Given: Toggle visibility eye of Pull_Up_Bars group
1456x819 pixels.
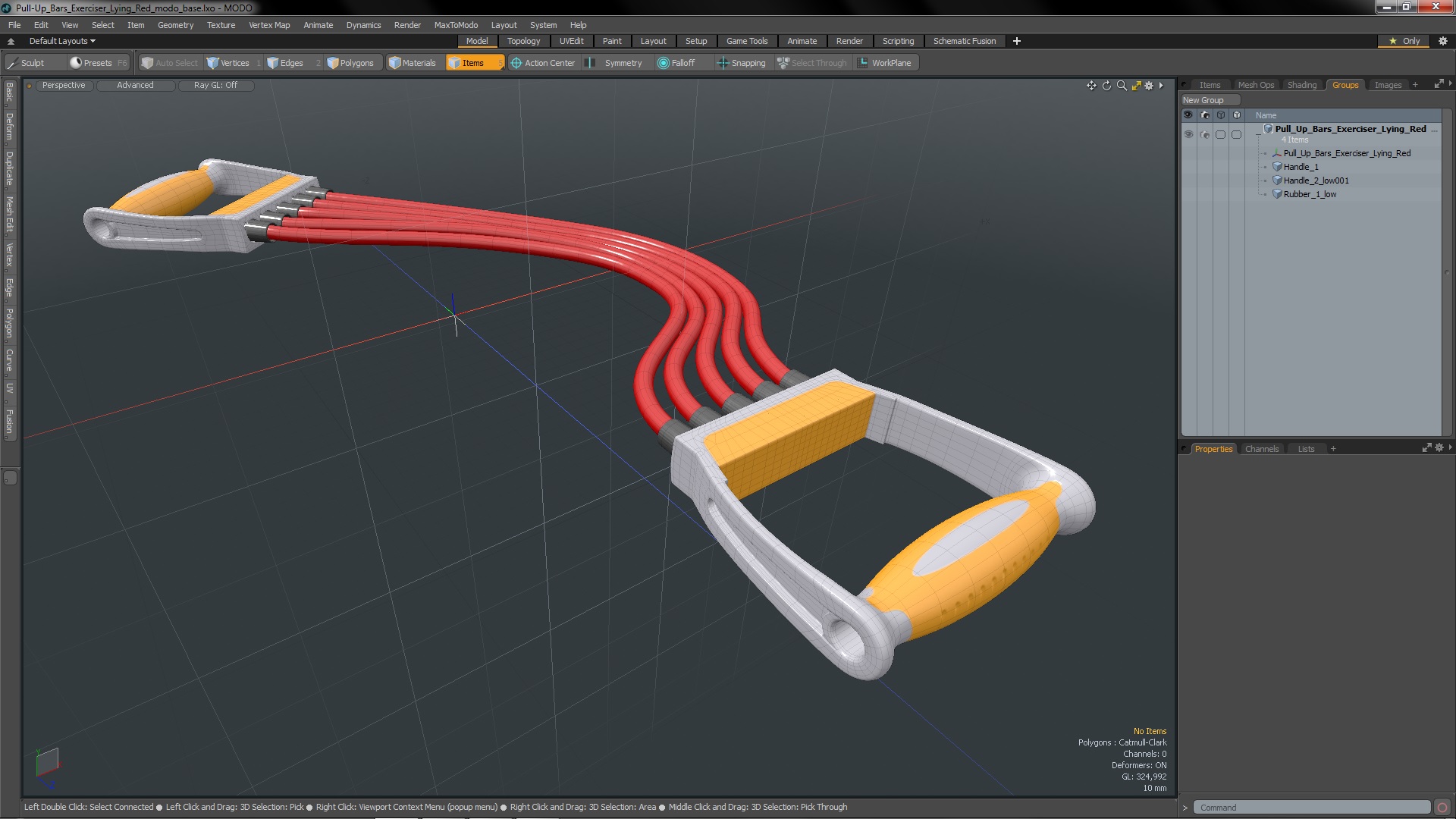Looking at the screenshot, I should click(1188, 134).
